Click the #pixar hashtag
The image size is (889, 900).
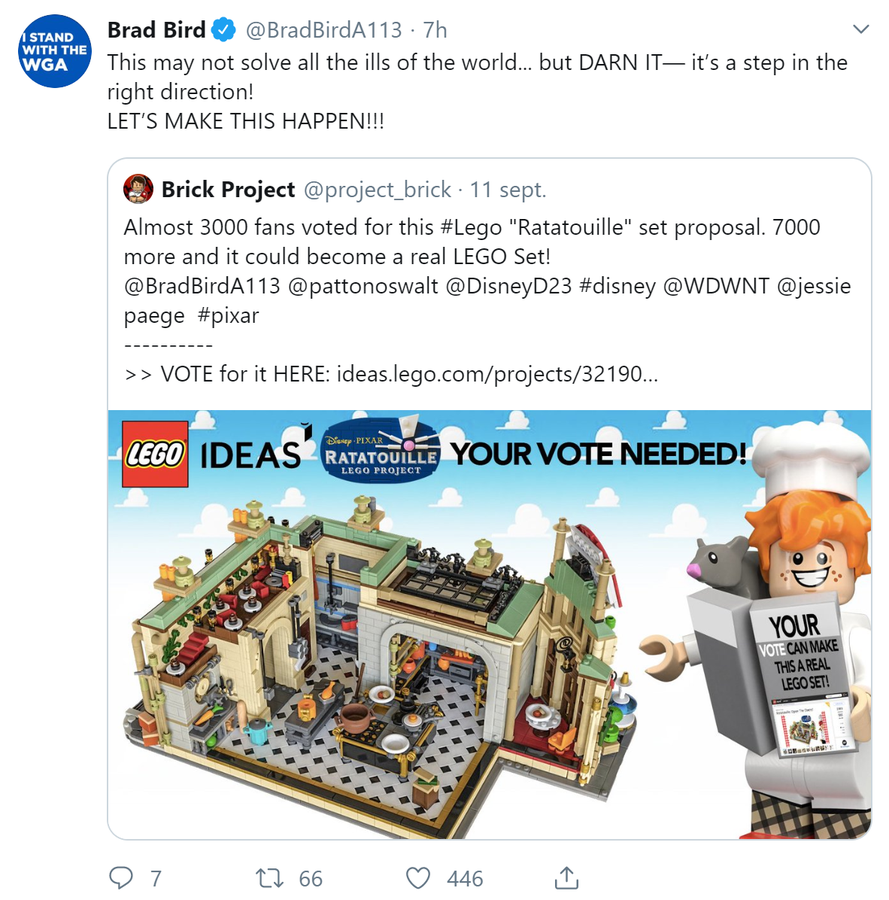228,316
